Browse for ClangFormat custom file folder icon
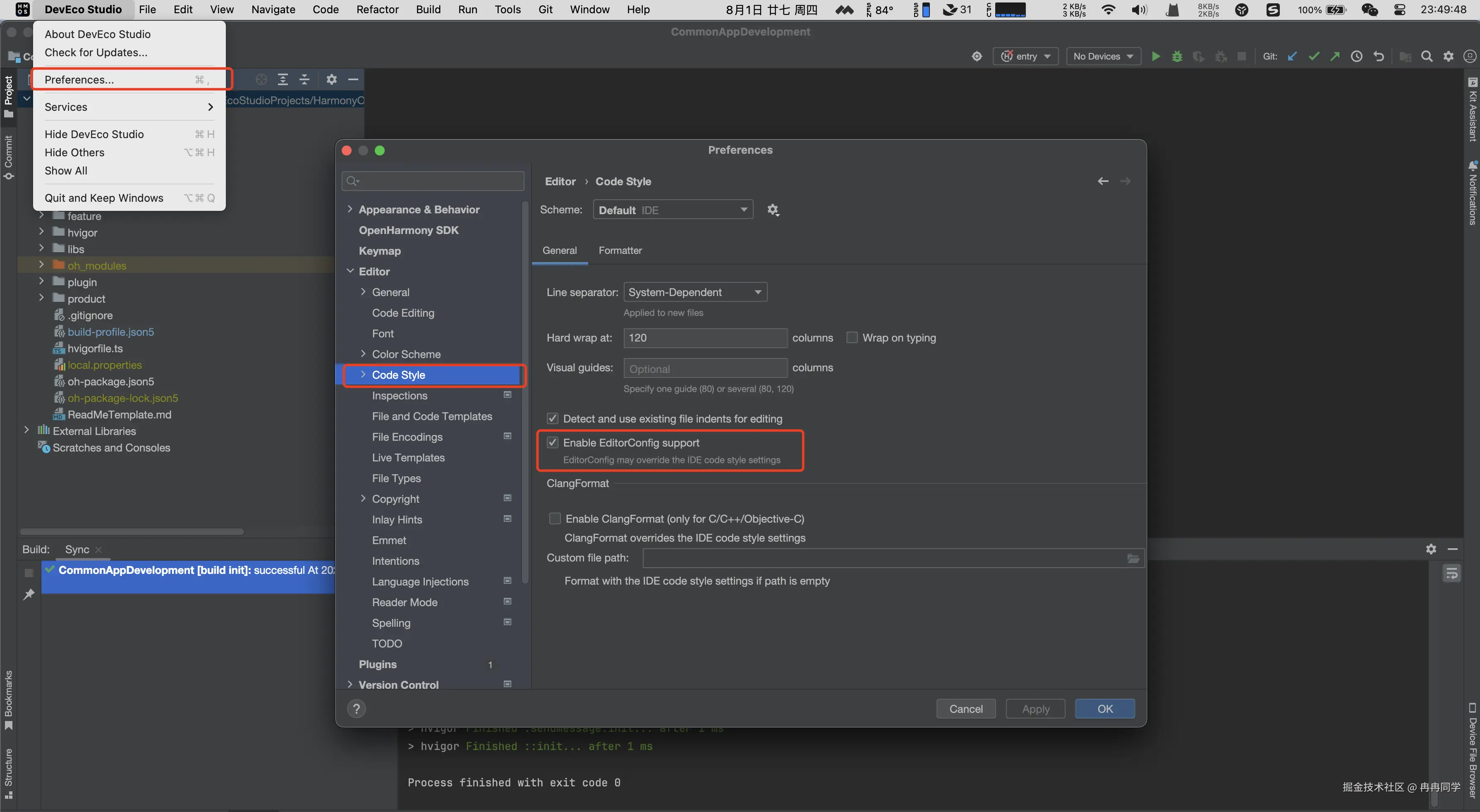1480x812 pixels. point(1133,558)
